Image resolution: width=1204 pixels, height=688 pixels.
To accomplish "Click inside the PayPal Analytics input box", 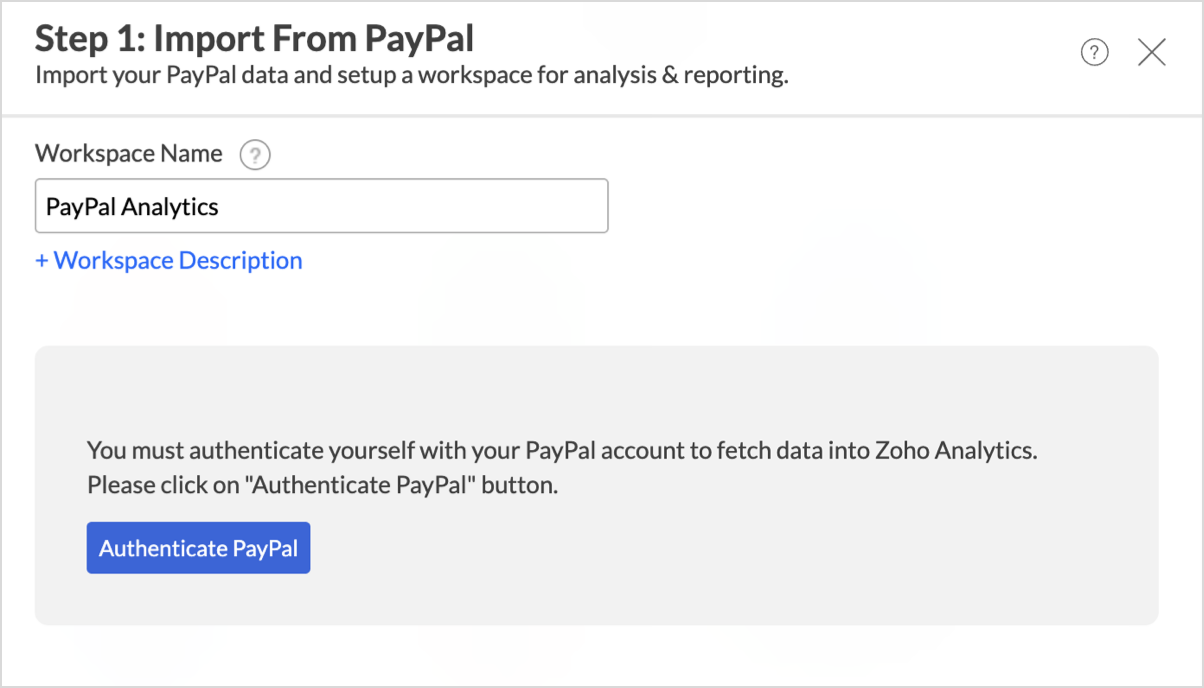I will 400,206.
